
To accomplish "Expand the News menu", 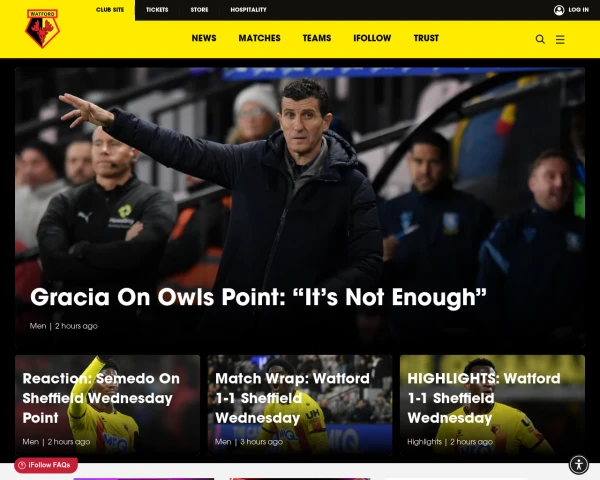I will pos(204,38).
